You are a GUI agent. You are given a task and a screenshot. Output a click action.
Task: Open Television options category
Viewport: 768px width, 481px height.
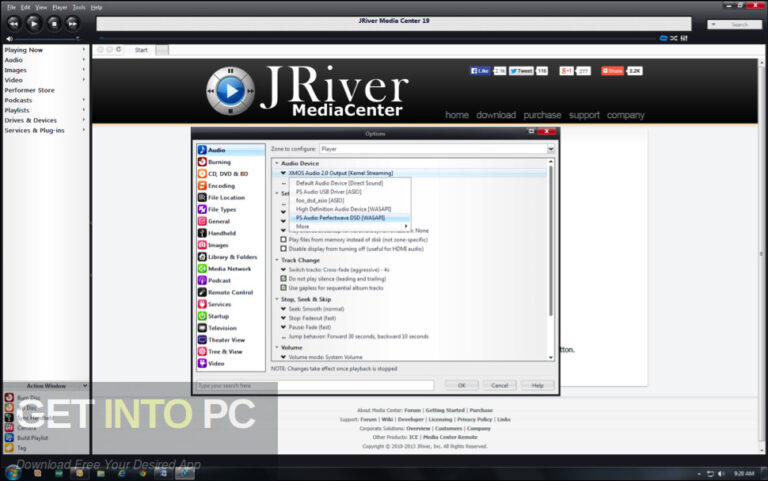point(222,328)
